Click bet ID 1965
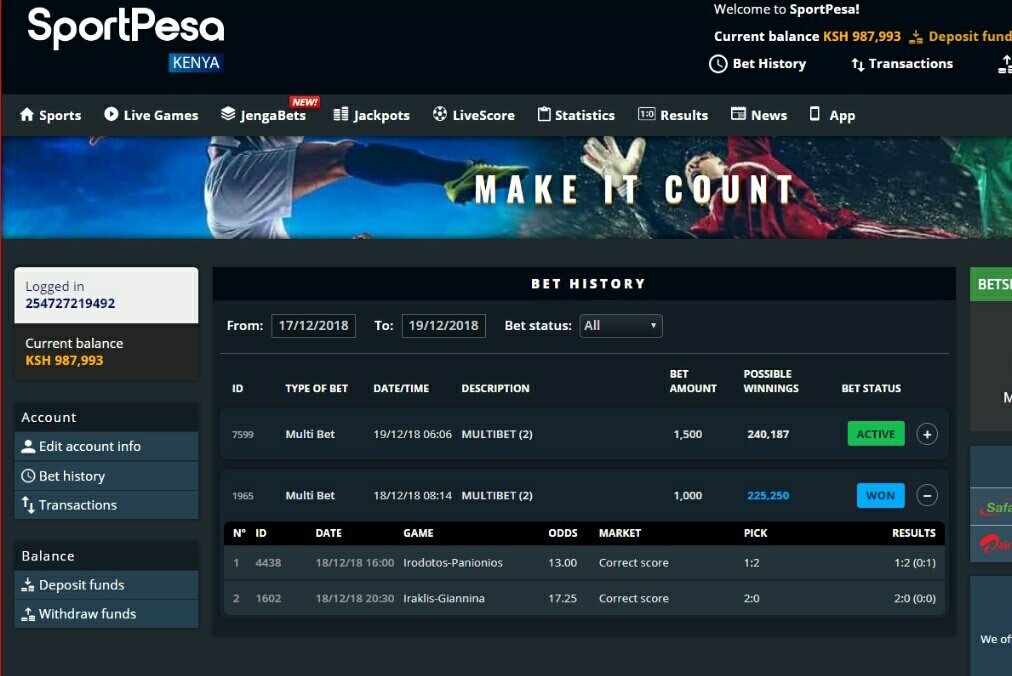The height and width of the screenshot is (676, 1012). (x=243, y=496)
